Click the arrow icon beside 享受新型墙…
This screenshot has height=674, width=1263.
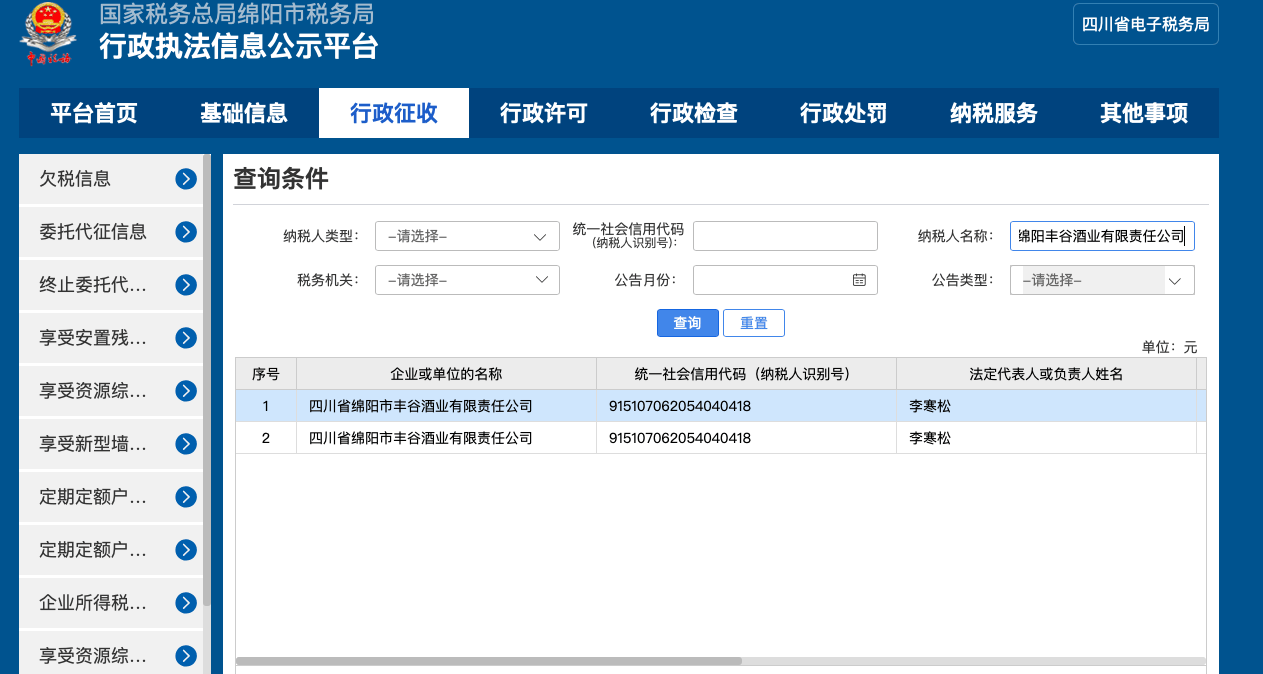pos(186,444)
